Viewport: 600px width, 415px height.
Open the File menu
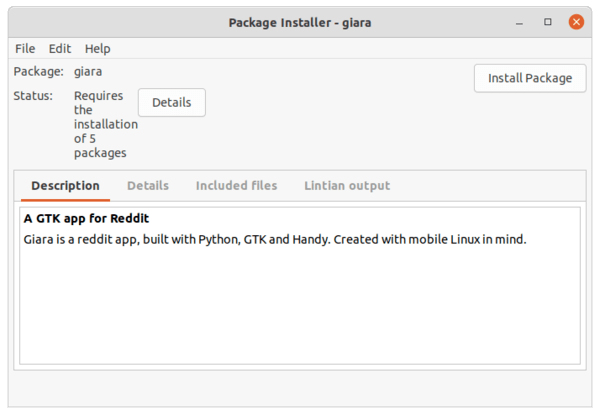(25, 49)
